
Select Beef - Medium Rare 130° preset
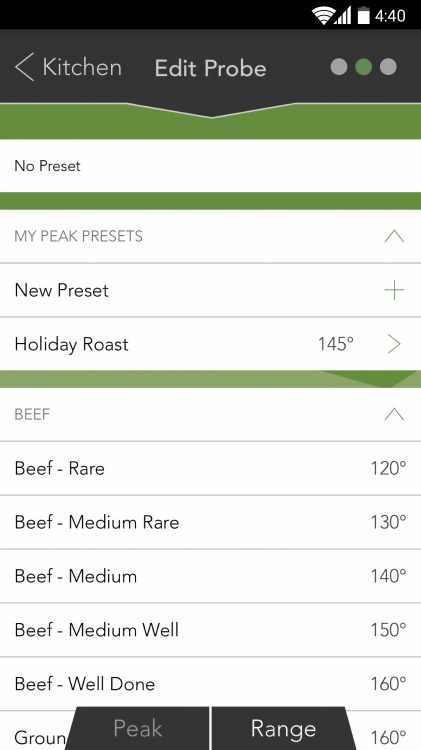tap(210, 522)
